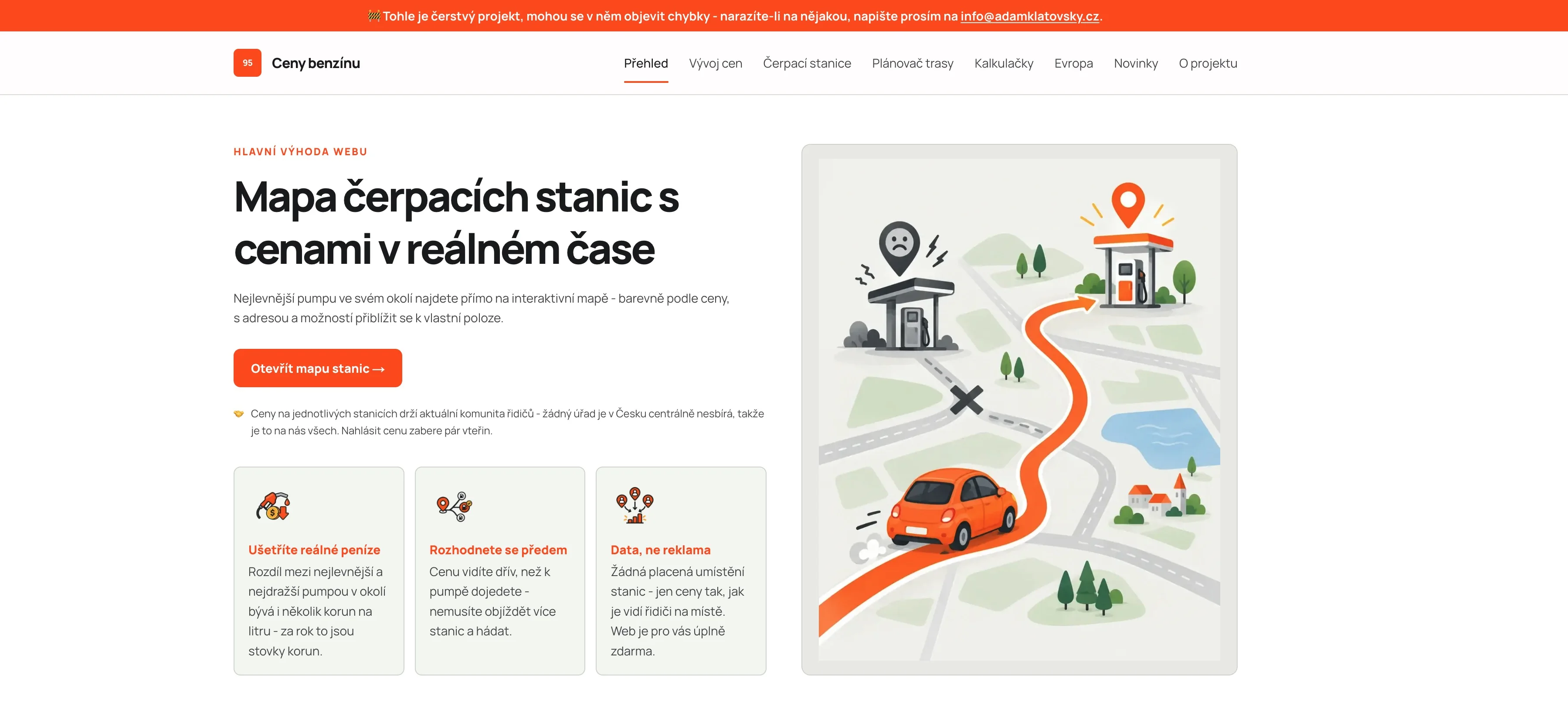Image resolution: width=1568 pixels, height=723 pixels.
Task: Click the note starting Ceny na jednotlivých stanicích
Action: pos(507,422)
